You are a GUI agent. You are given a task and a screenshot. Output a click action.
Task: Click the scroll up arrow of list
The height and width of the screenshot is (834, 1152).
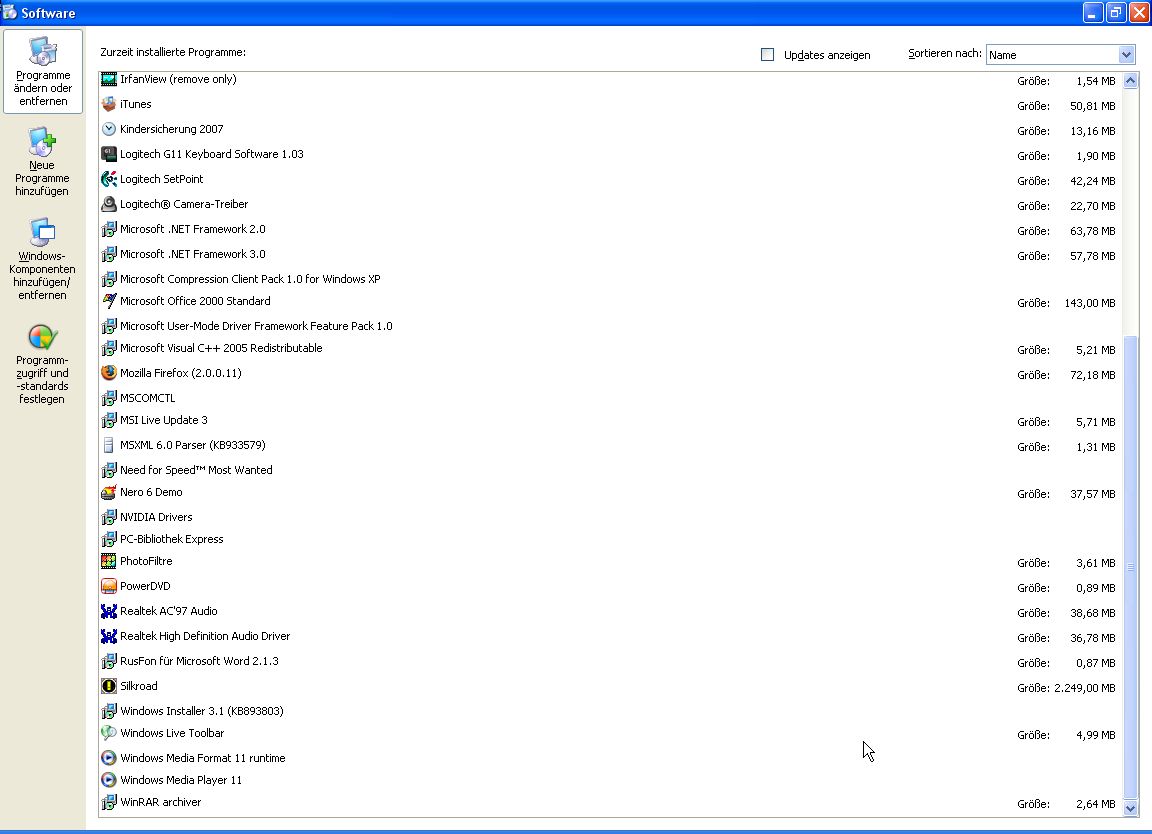[1130, 81]
